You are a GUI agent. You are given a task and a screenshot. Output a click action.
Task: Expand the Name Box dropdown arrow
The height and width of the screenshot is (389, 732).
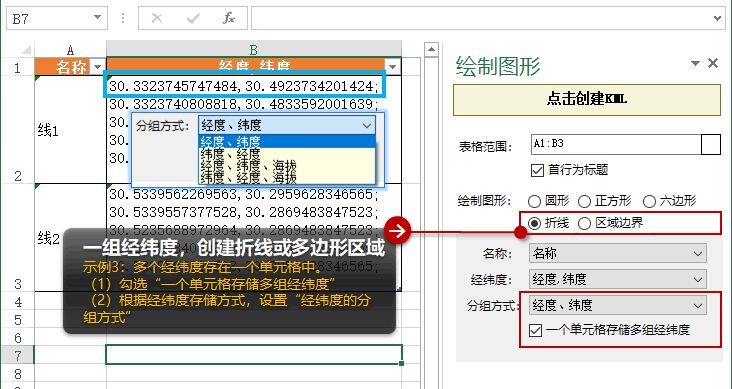click(97, 18)
